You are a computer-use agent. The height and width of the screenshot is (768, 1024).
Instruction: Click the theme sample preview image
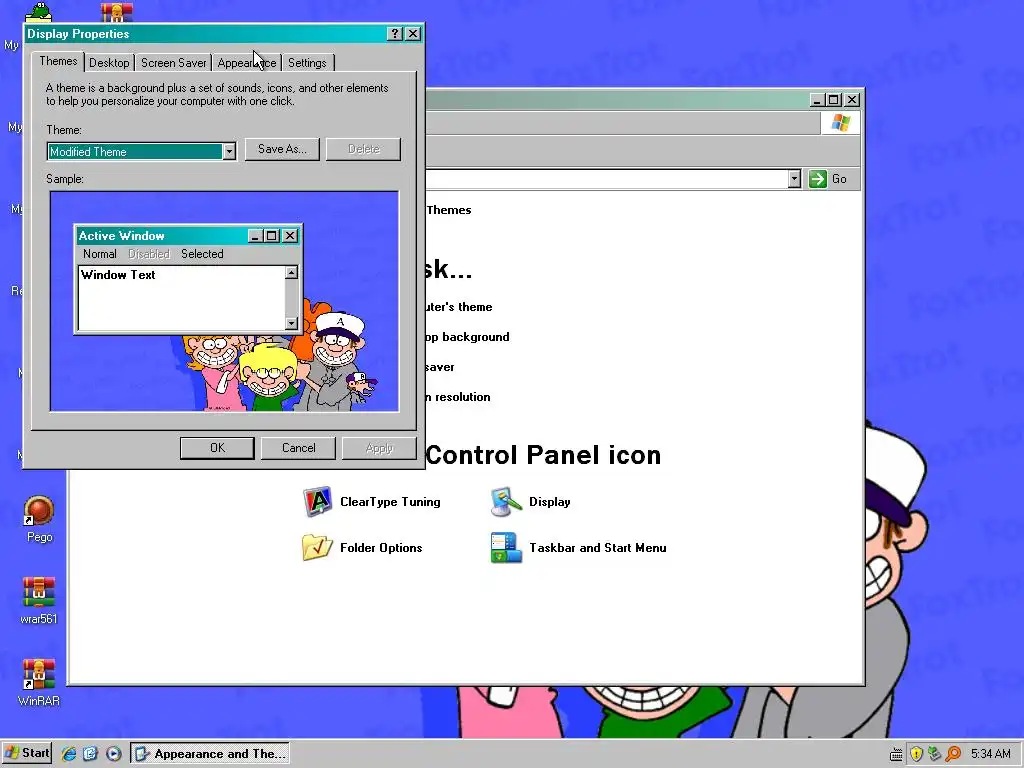pos(224,301)
